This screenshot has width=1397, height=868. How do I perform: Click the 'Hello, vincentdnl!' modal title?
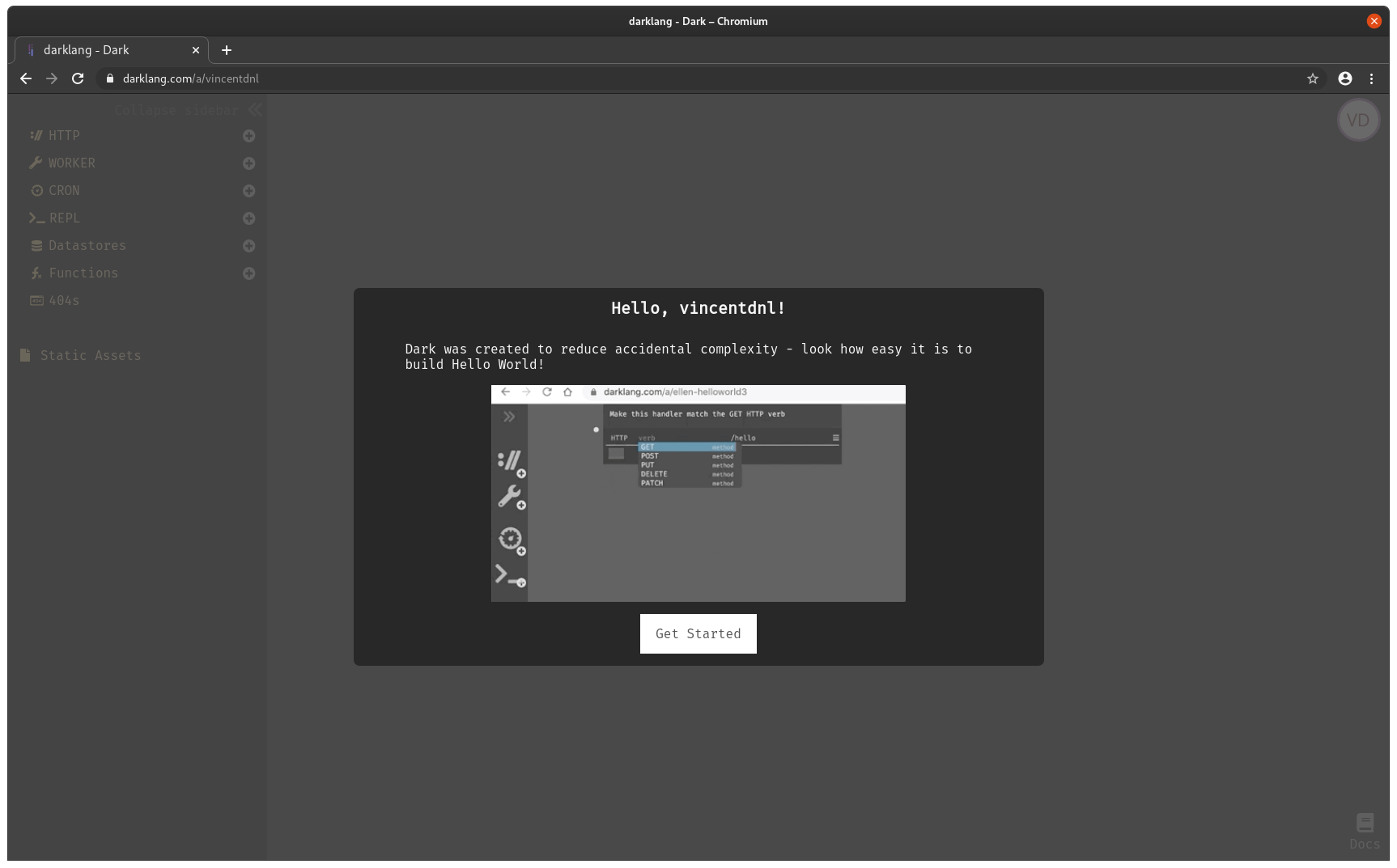coord(698,308)
